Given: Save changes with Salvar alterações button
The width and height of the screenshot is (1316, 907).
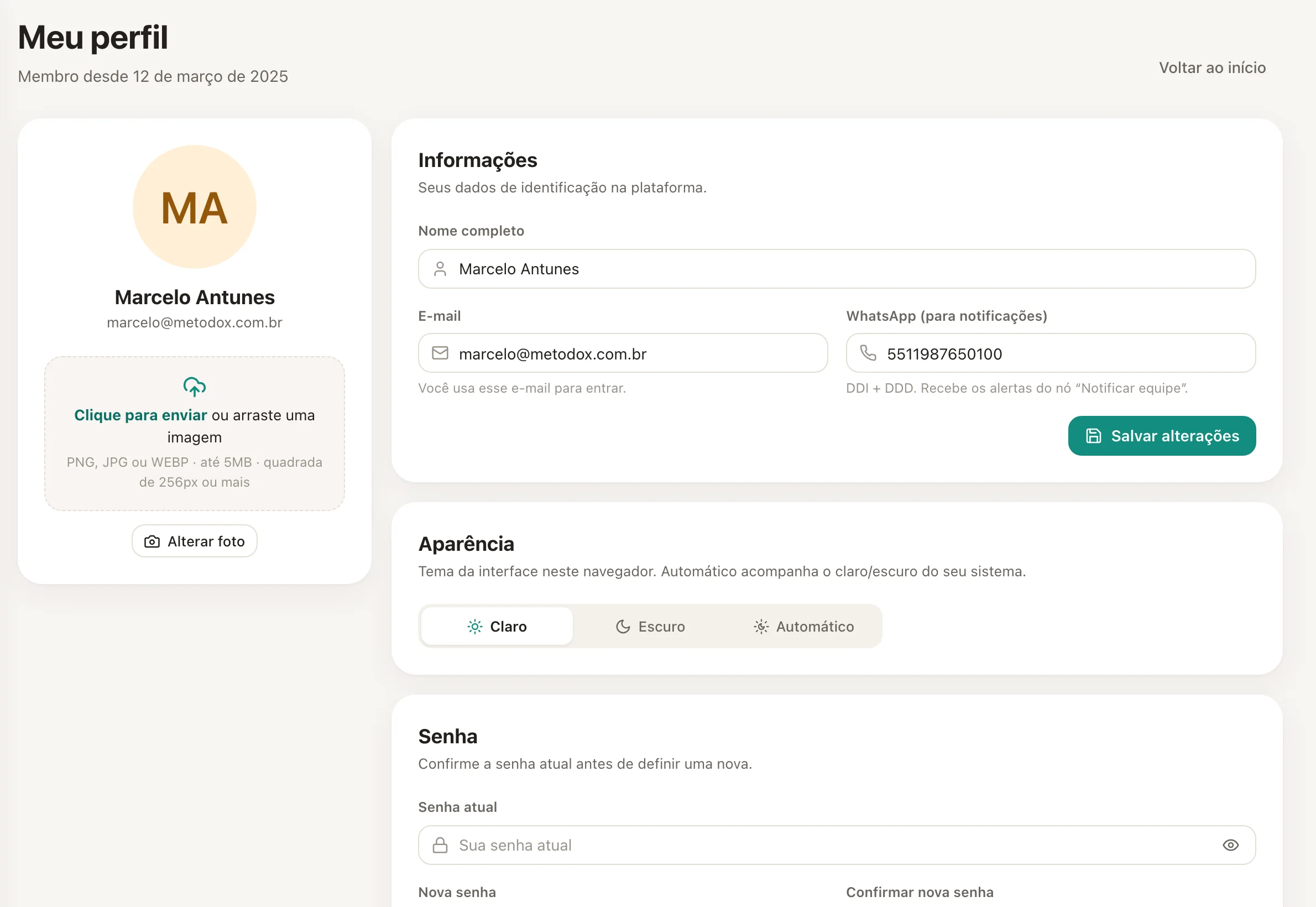Looking at the screenshot, I should click(1161, 436).
